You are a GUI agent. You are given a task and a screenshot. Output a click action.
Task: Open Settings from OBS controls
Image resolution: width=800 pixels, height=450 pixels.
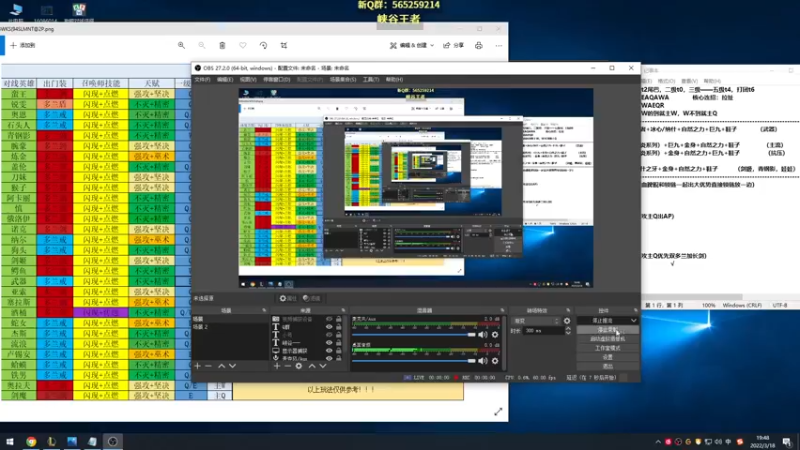[x=608, y=357]
